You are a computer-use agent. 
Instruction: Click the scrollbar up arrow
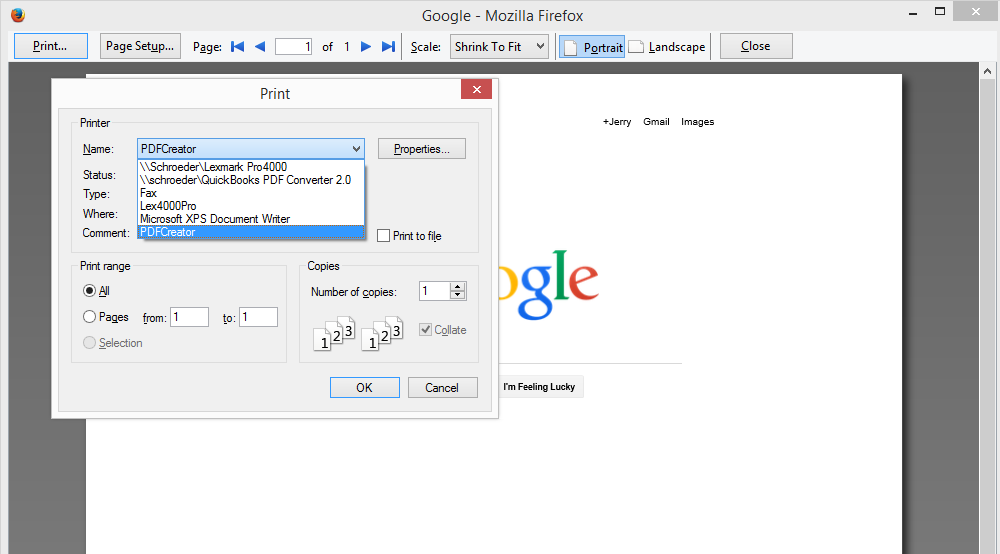pos(987,71)
